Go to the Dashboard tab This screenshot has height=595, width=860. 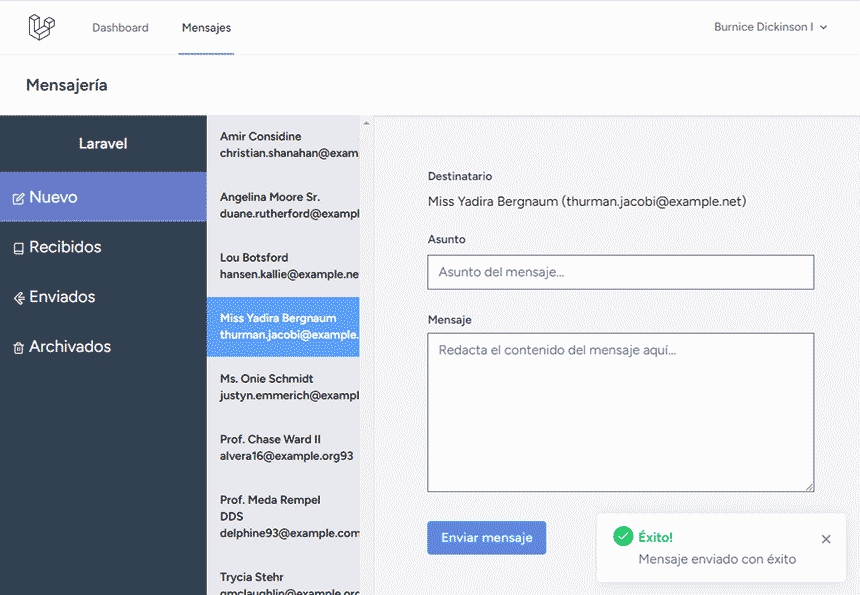tap(120, 27)
